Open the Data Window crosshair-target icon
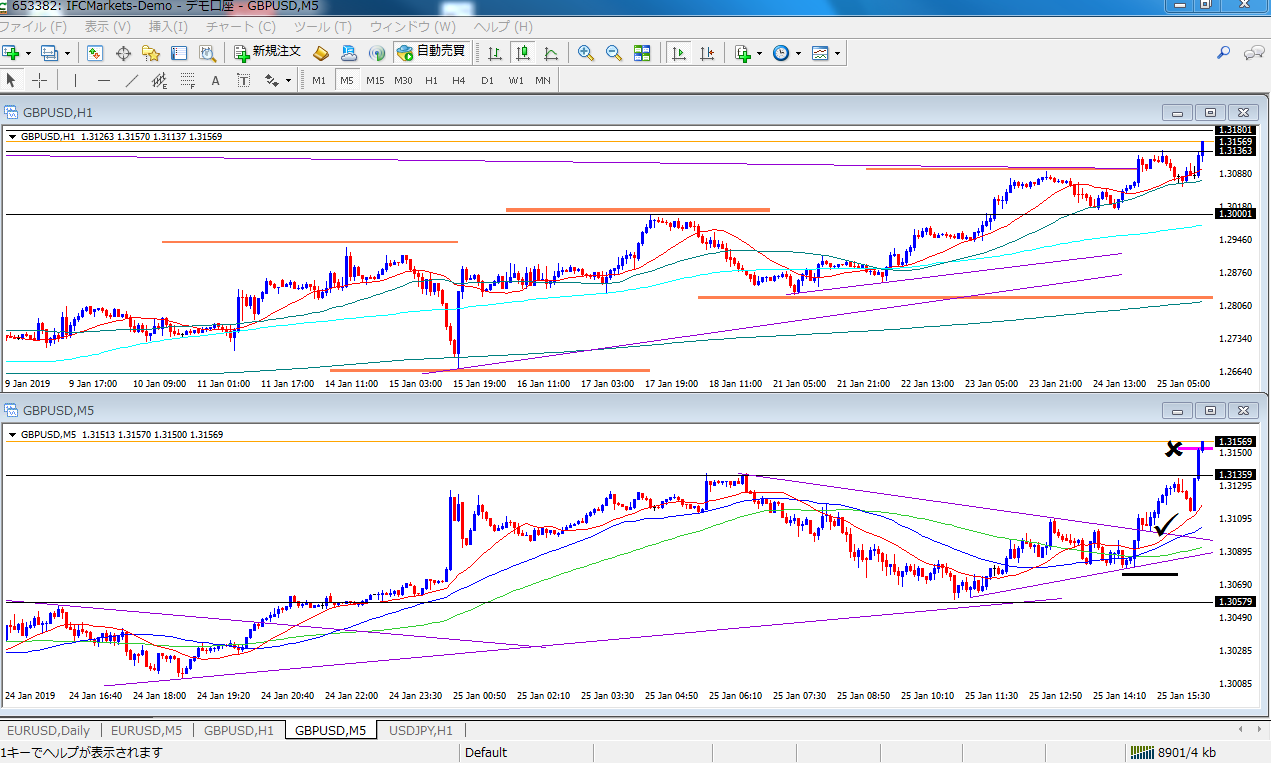This screenshot has height=771, width=1271. (x=124, y=52)
